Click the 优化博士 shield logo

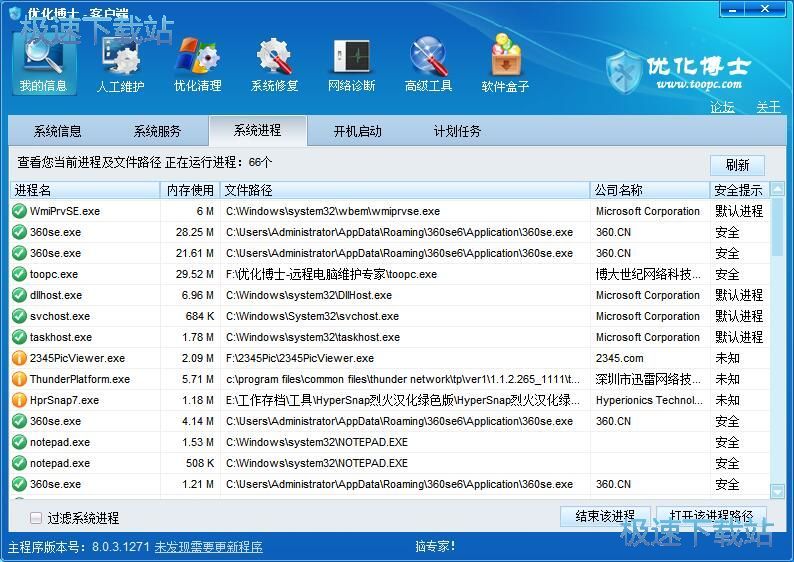(x=624, y=73)
